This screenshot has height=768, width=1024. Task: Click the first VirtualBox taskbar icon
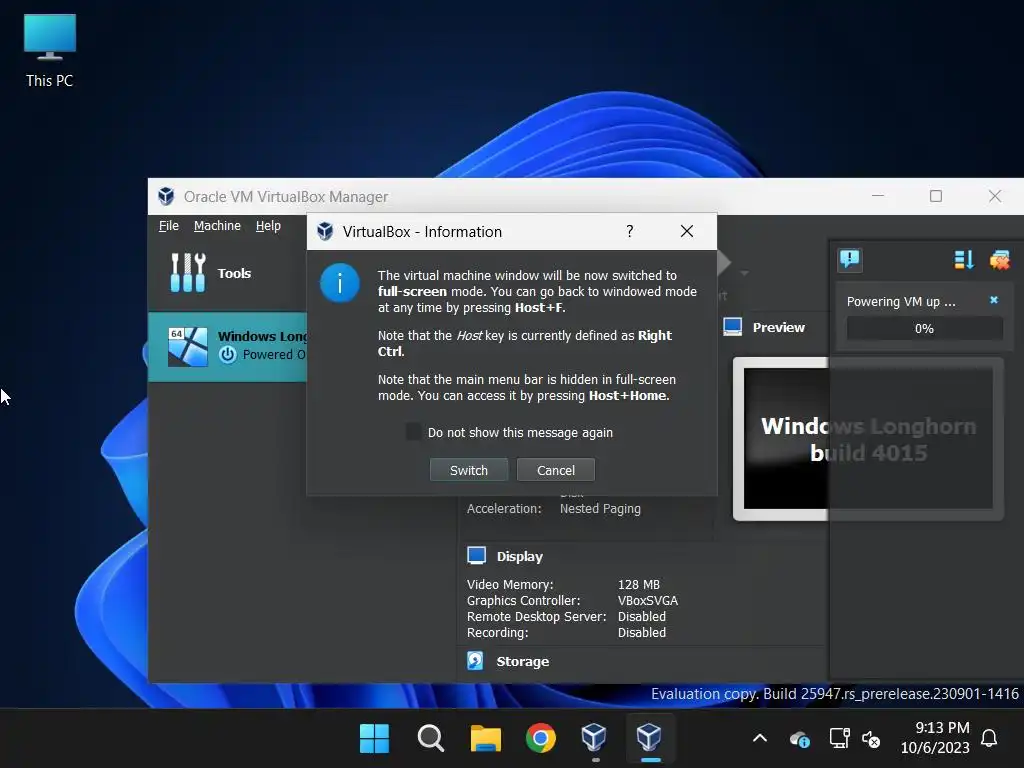pos(594,738)
